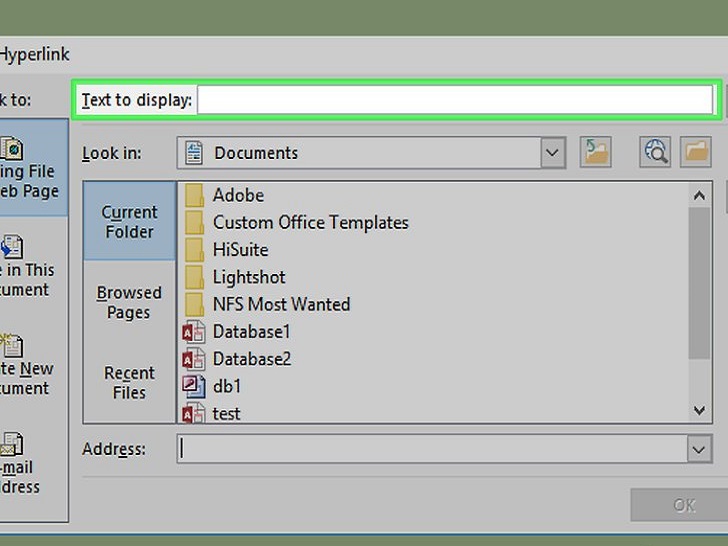Click inside the Address text field
Viewport: 728px width, 546px height.
coord(430,450)
